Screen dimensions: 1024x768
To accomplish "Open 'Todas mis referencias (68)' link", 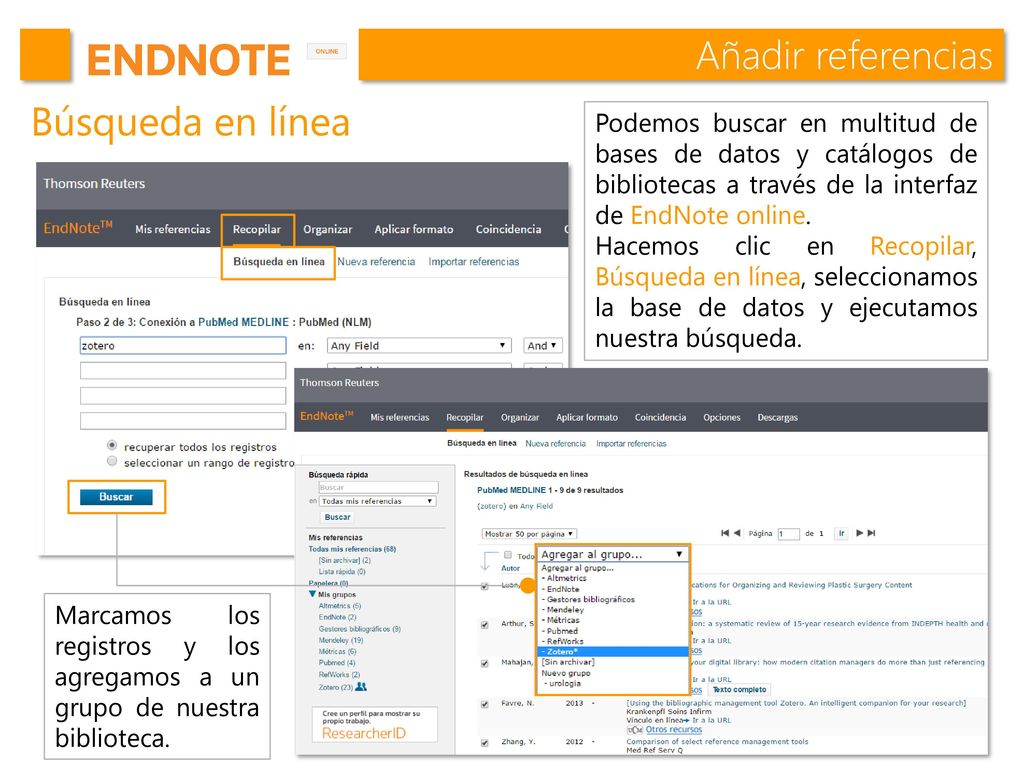I will coord(352,549).
